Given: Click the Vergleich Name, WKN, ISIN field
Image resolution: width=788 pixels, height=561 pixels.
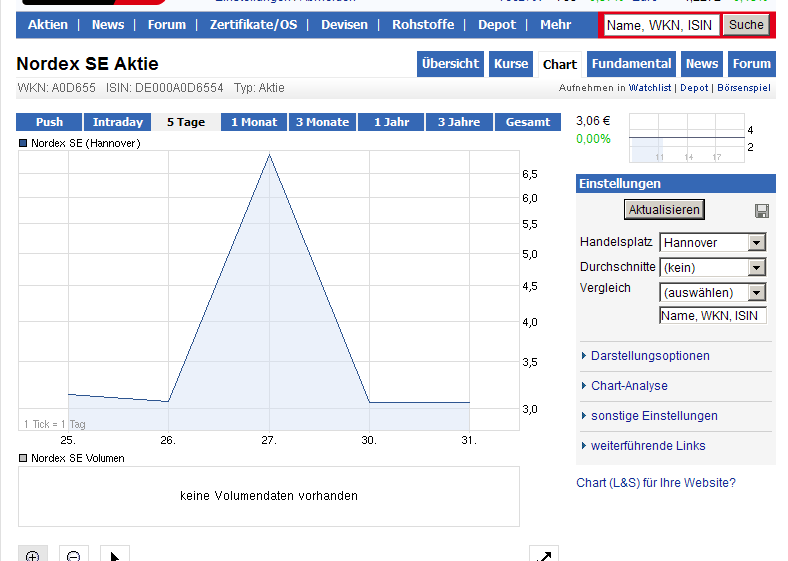Looking at the screenshot, I should tap(713, 316).
